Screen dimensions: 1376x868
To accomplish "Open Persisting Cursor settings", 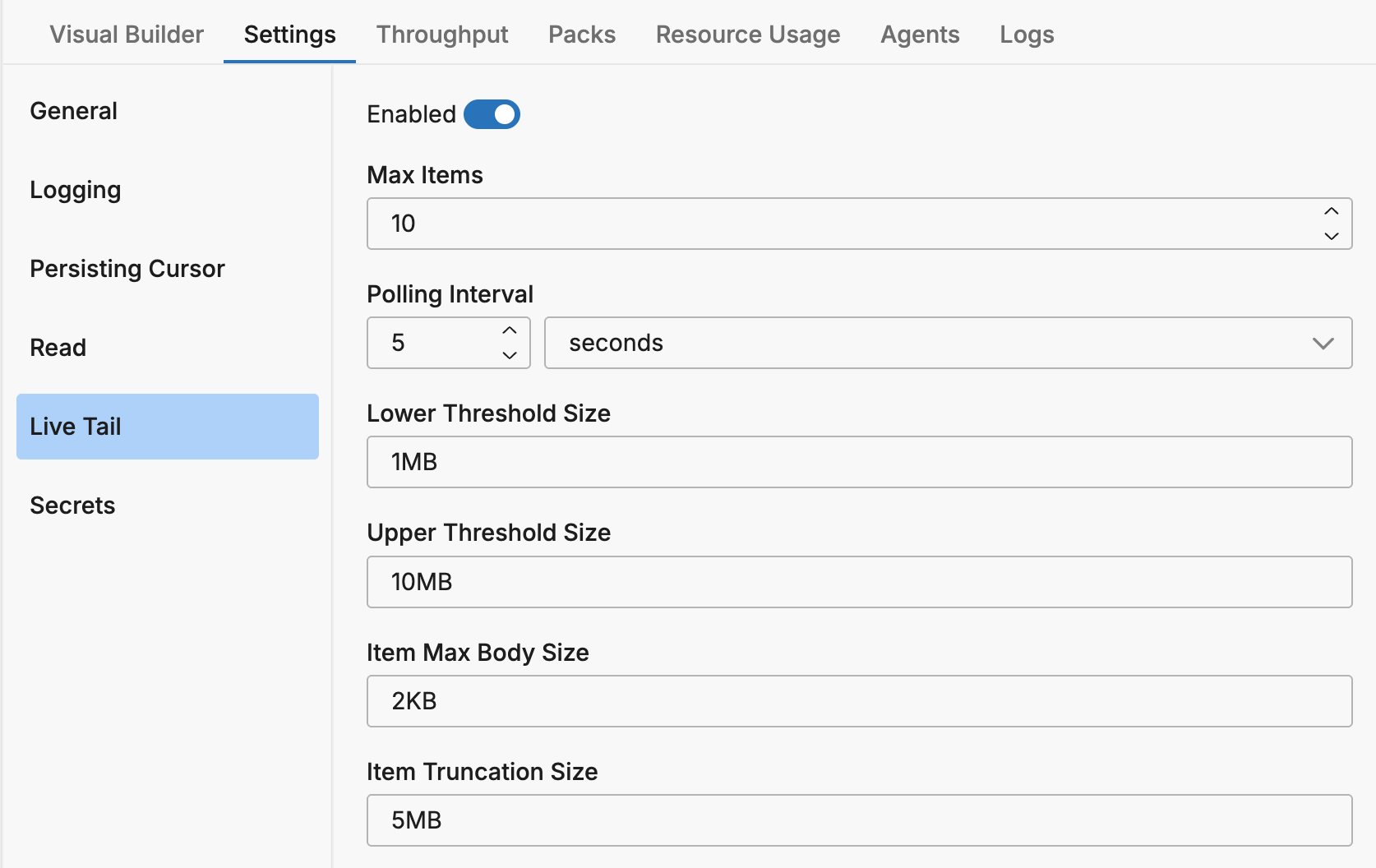I will [127, 269].
